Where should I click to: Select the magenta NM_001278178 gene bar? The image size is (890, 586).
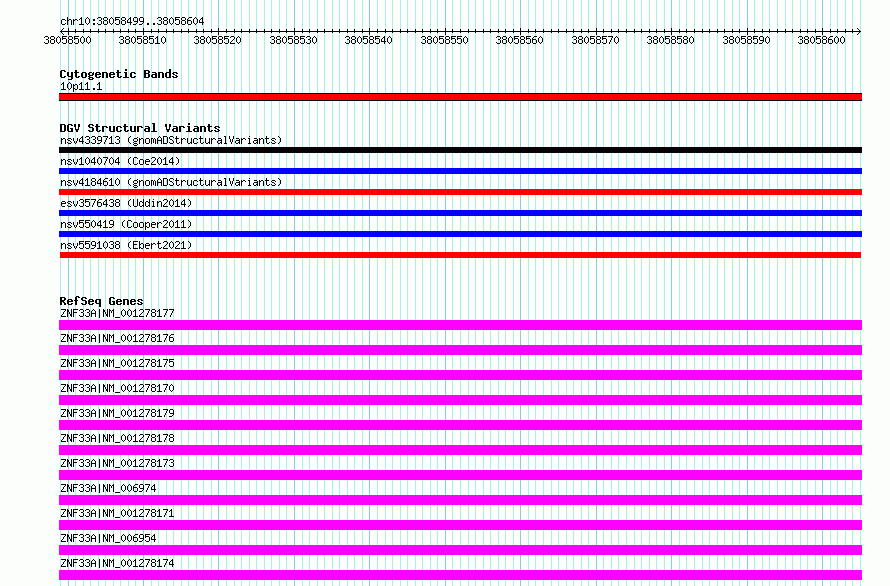[460, 450]
